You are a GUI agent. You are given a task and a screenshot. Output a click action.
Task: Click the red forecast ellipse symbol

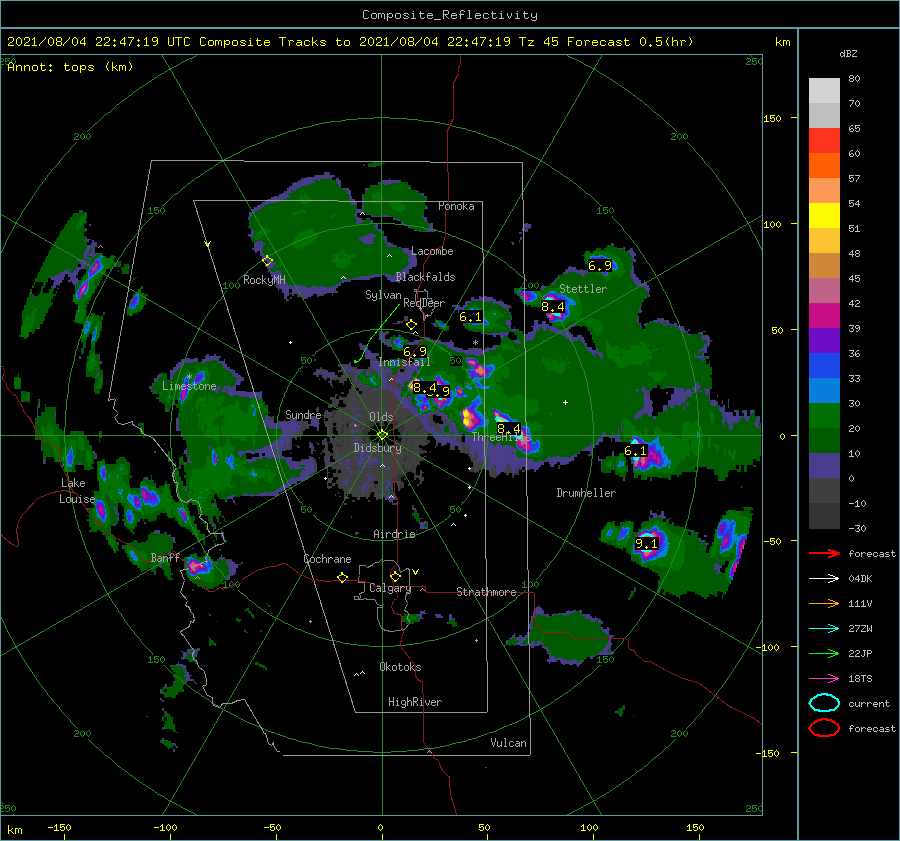pos(824,728)
